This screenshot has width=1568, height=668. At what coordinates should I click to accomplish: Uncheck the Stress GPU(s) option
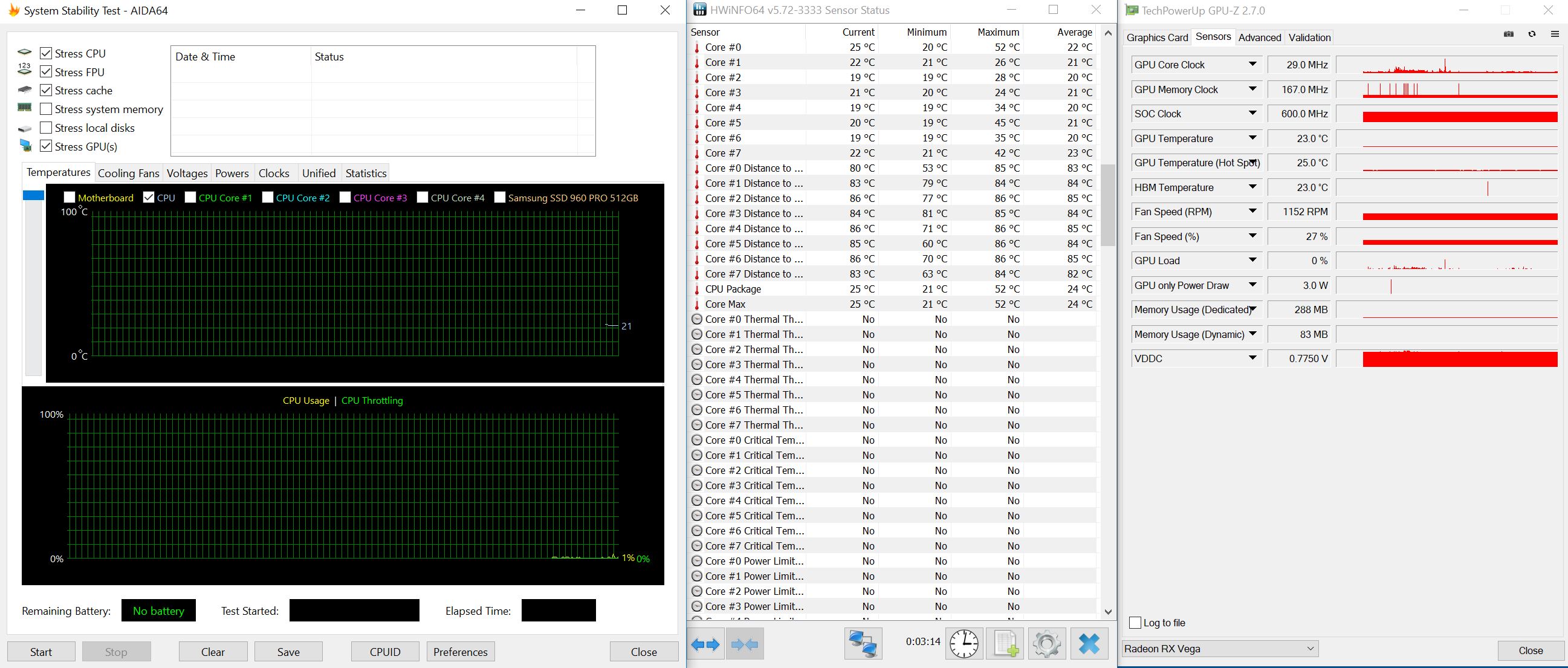[x=46, y=146]
